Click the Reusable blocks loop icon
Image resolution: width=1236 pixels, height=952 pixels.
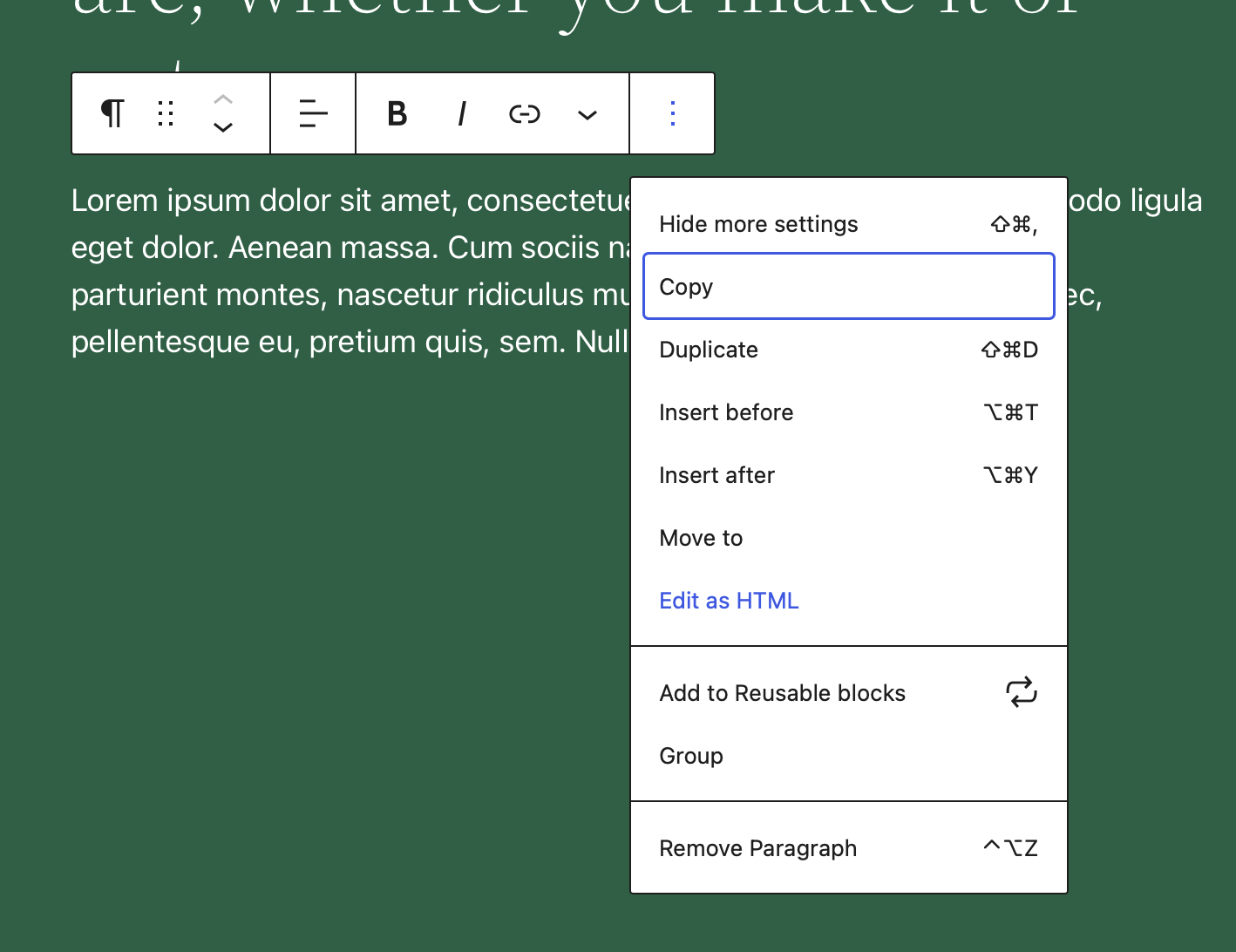click(1021, 691)
